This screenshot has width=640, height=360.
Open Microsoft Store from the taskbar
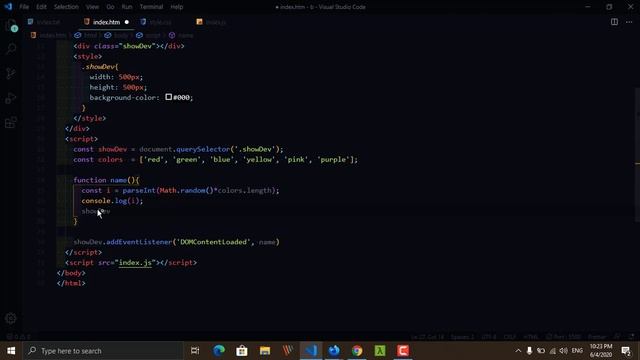coord(242,351)
